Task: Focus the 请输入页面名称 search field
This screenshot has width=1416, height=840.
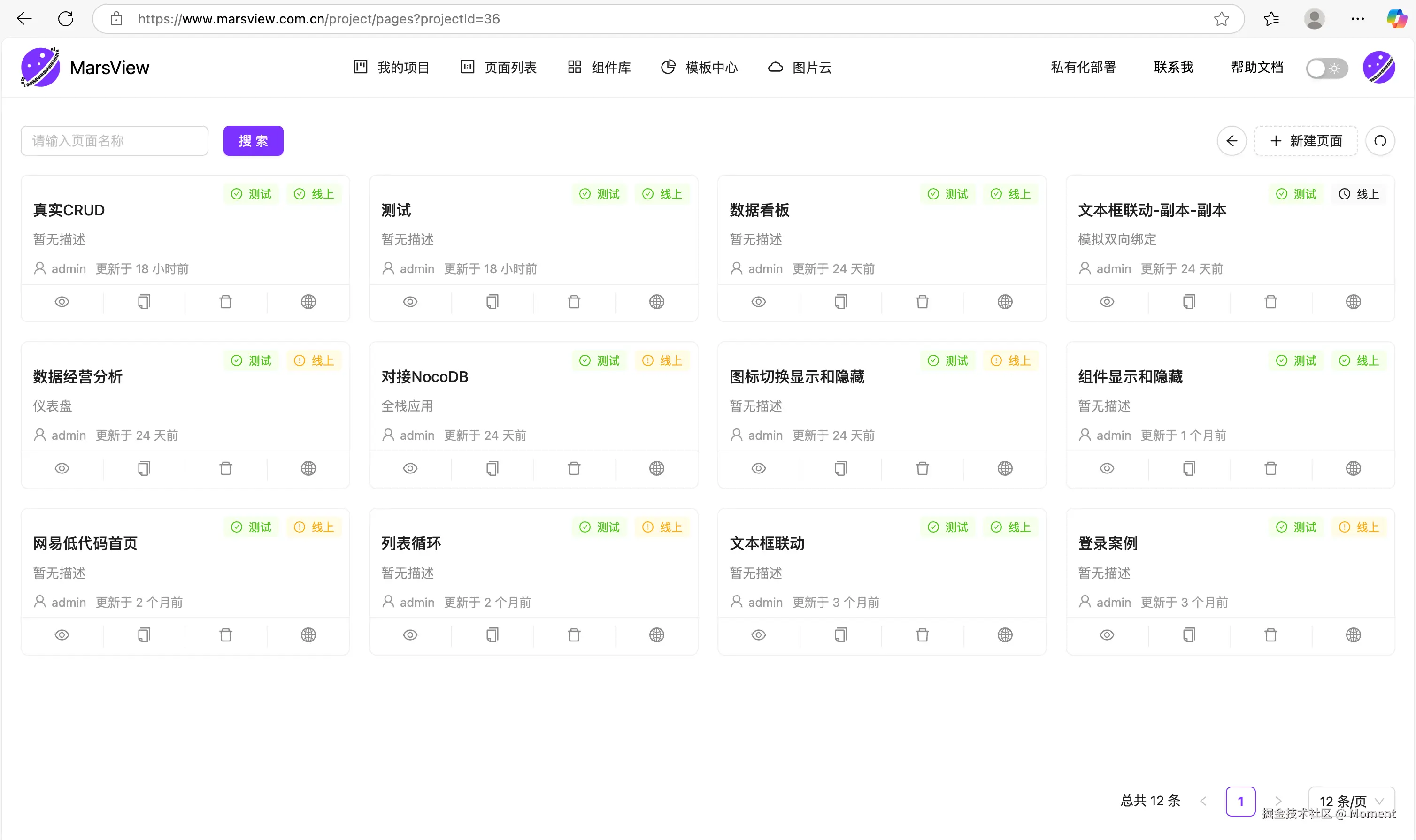Action: pos(115,141)
